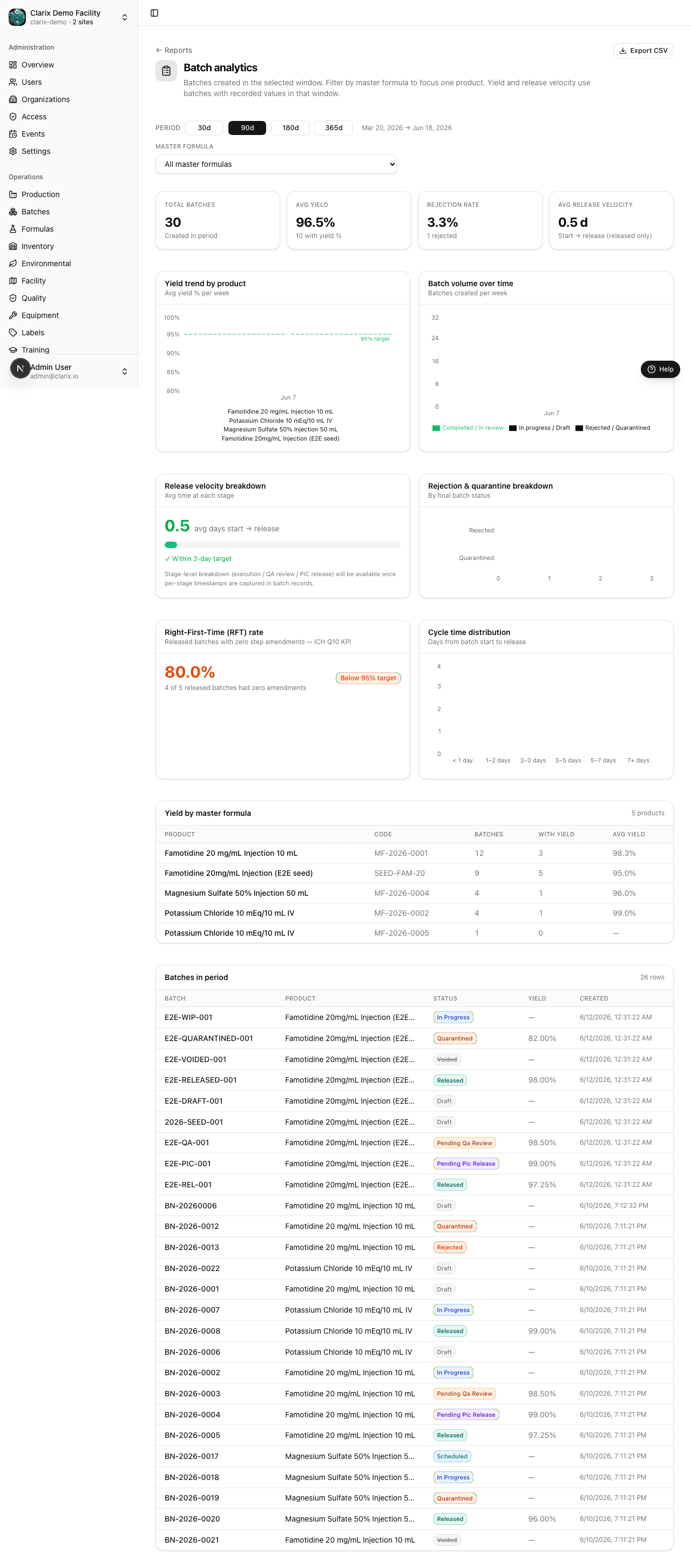
Task: Click batch BN-2026-0020
Action: [192, 1519]
